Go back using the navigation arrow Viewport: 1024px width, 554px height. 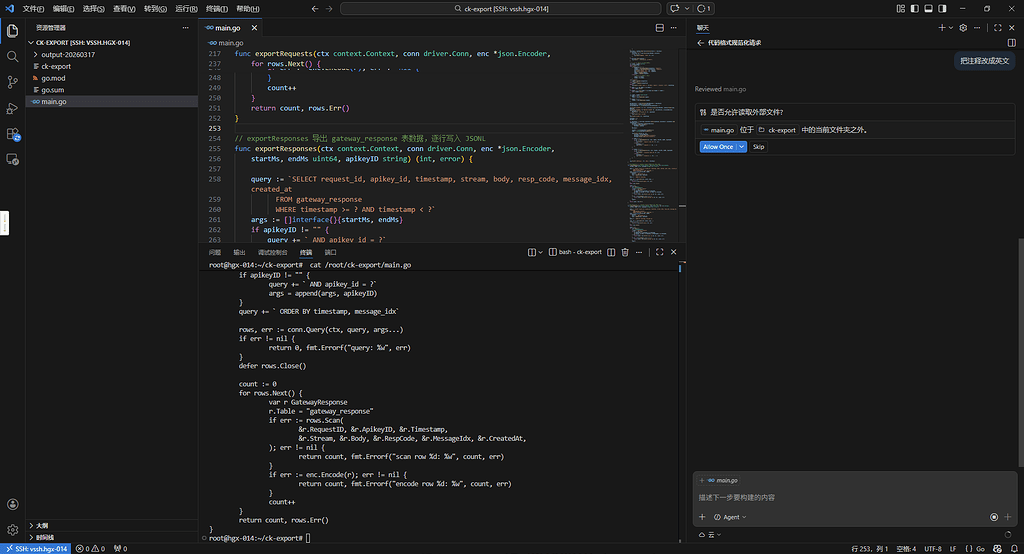pos(315,8)
